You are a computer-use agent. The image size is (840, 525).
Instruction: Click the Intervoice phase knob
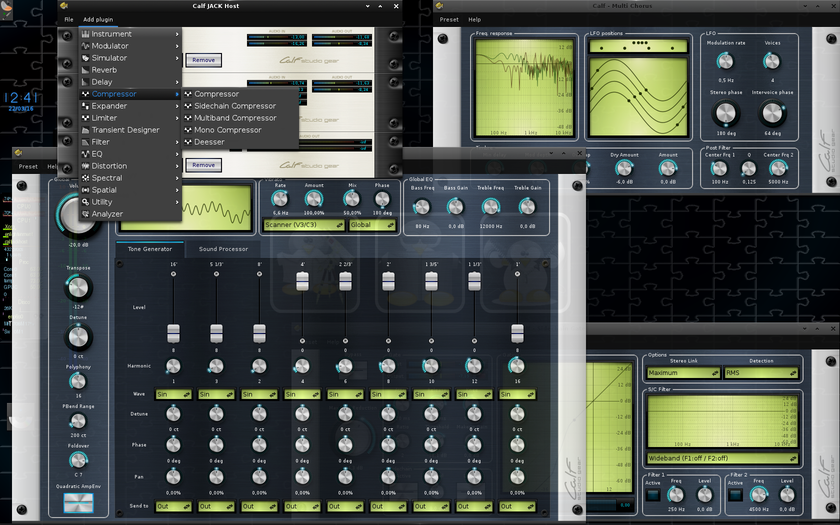[x=772, y=113]
